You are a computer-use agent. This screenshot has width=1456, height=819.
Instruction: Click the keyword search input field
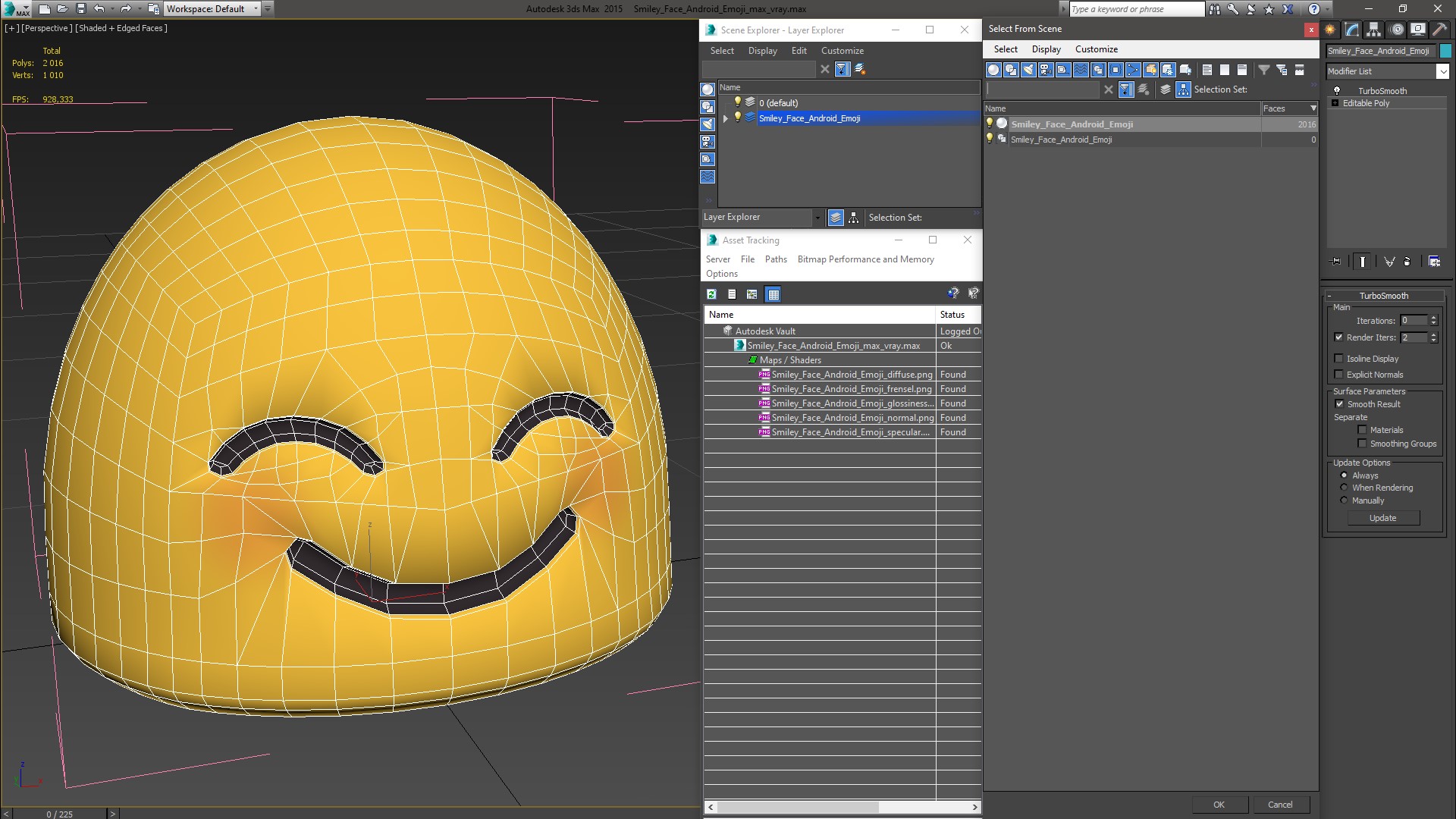click(x=1135, y=9)
